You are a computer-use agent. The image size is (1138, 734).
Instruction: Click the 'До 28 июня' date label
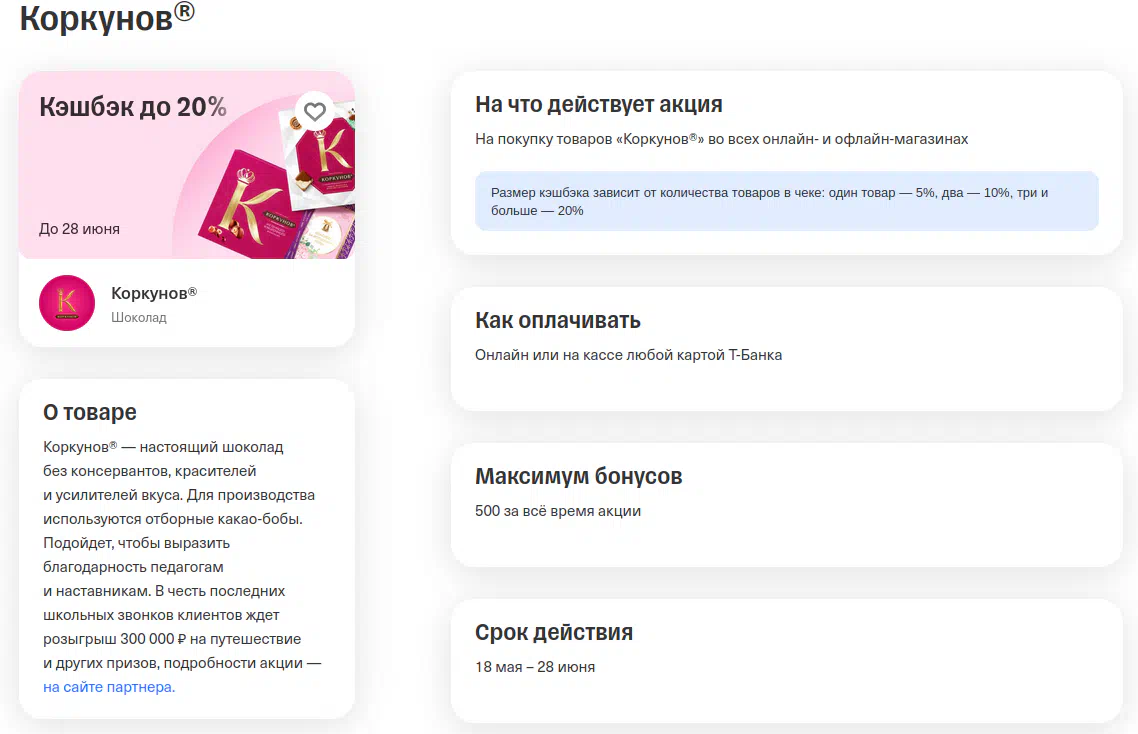pyautogui.click(x=79, y=229)
